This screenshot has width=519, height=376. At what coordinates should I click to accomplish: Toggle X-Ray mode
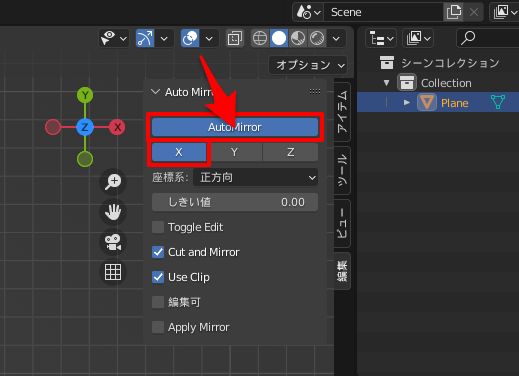click(235, 38)
